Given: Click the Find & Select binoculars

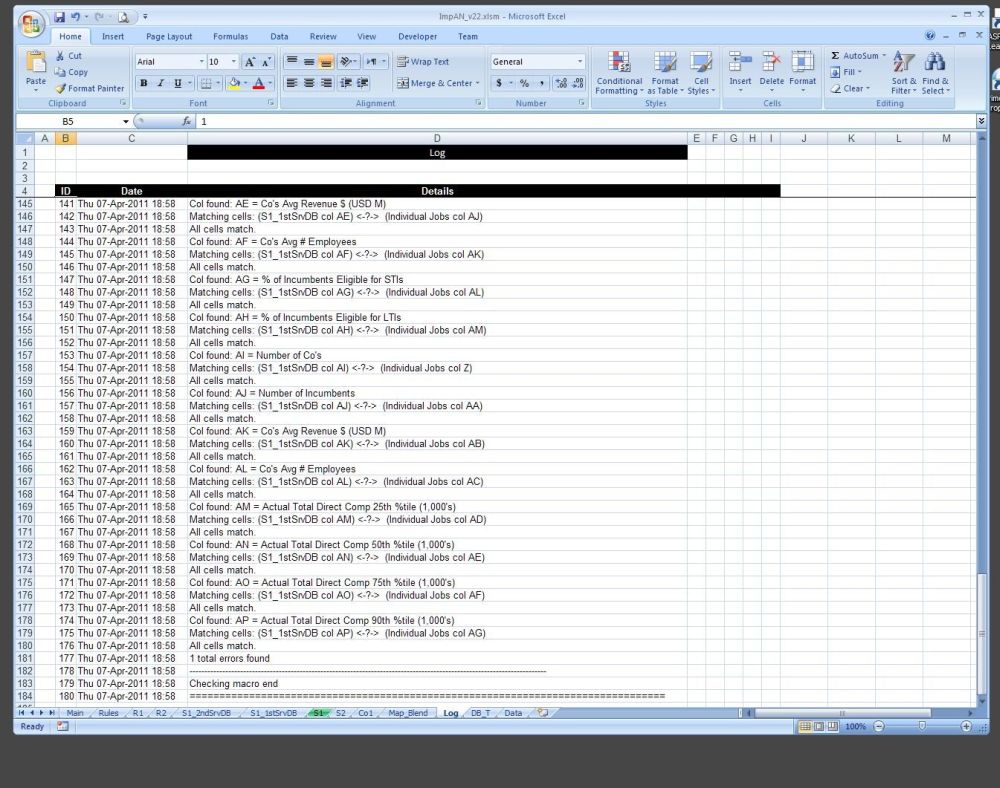Looking at the screenshot, I should tap(935, 72).
